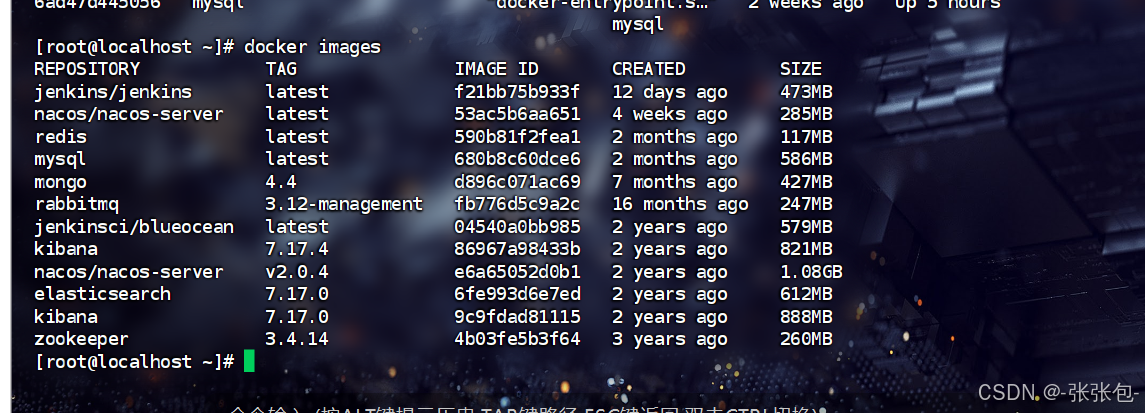The height and width of the screenshot is (413, 1145).
Task: Click '16 months ago' created value
Action: pyautogui.click(x=680, y=204)
